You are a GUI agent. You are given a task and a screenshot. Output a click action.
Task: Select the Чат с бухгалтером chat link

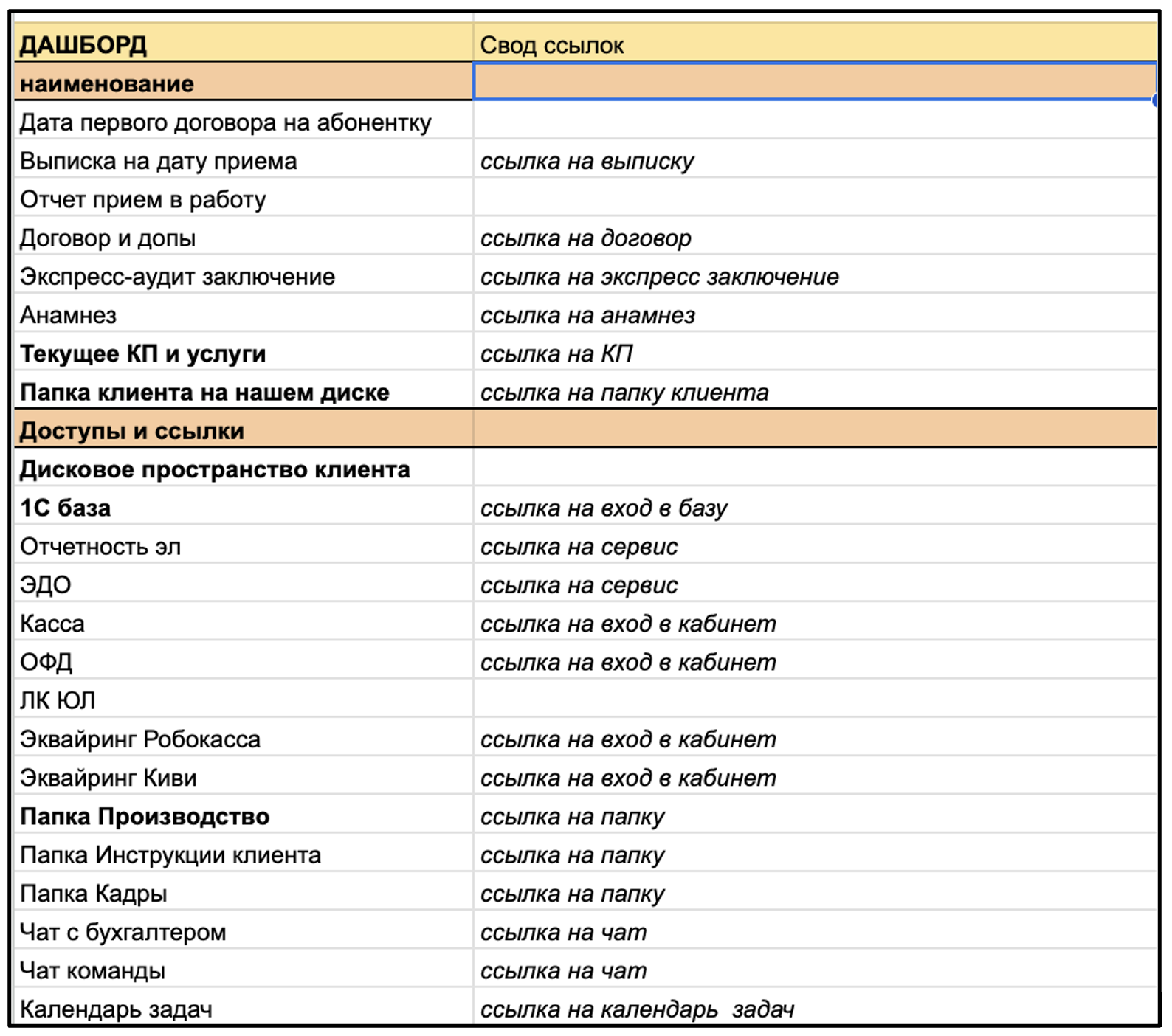[815, 931]
